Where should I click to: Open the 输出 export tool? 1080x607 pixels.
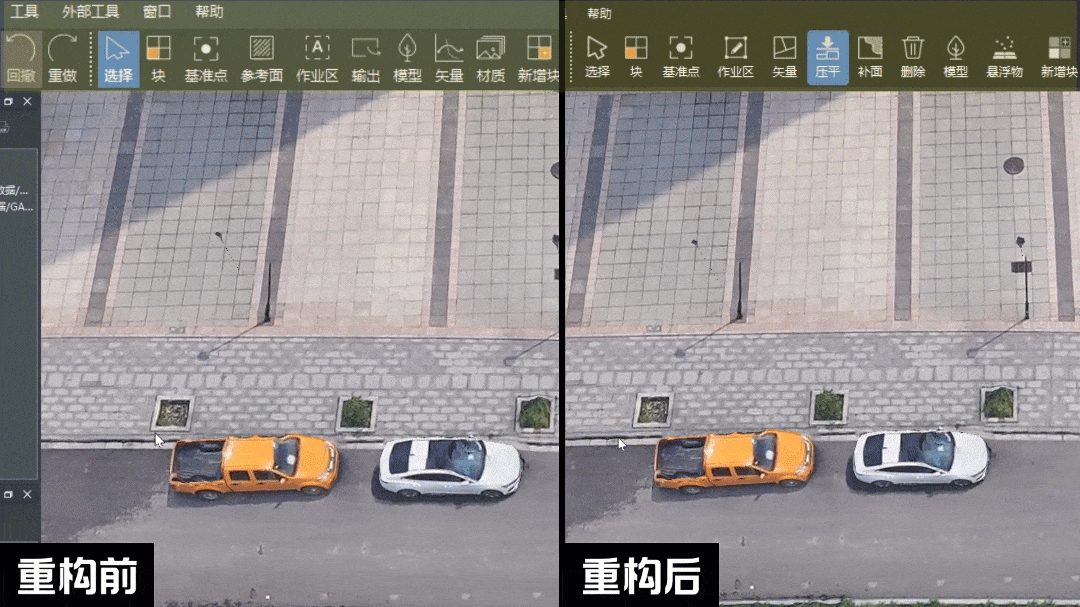[366, 57]
